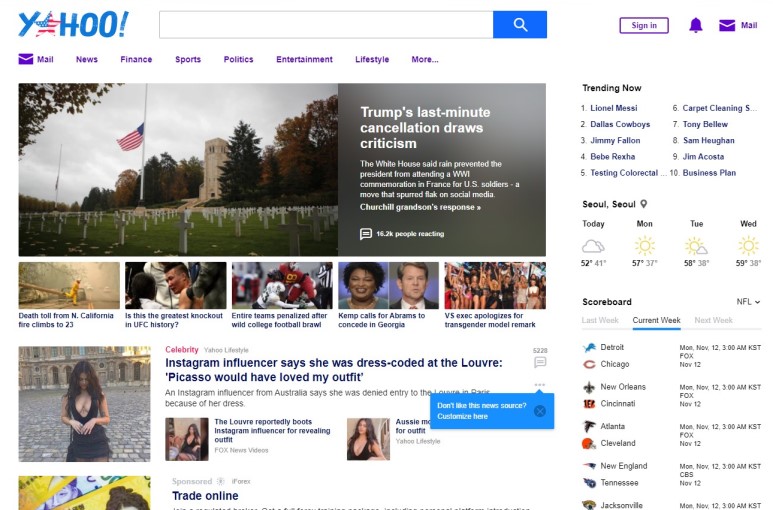Open Trump's last-minute cancellation headline

(x=425, y=128)
